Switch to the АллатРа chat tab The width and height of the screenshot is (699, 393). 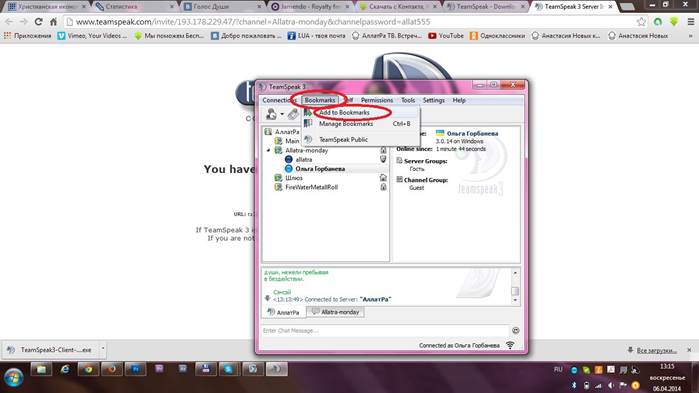(284, 312)
